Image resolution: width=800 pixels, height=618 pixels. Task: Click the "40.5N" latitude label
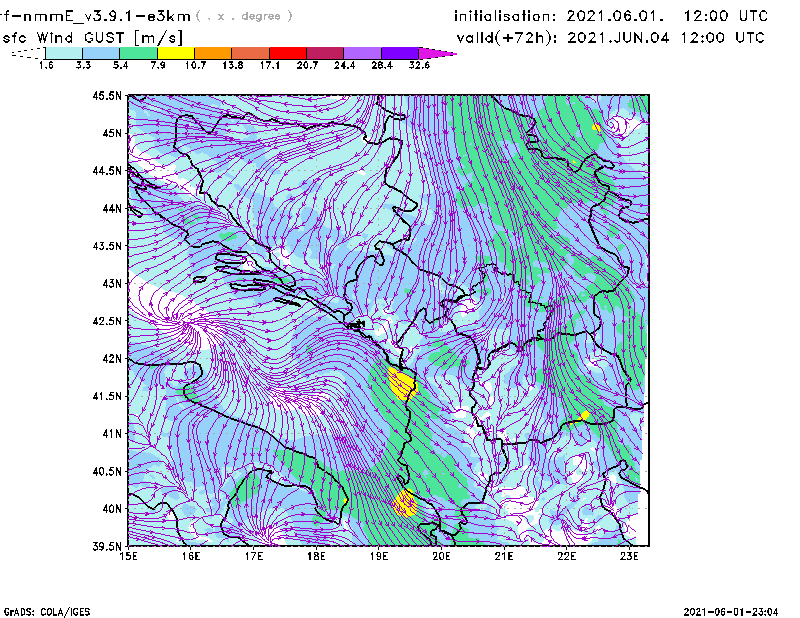107,471
